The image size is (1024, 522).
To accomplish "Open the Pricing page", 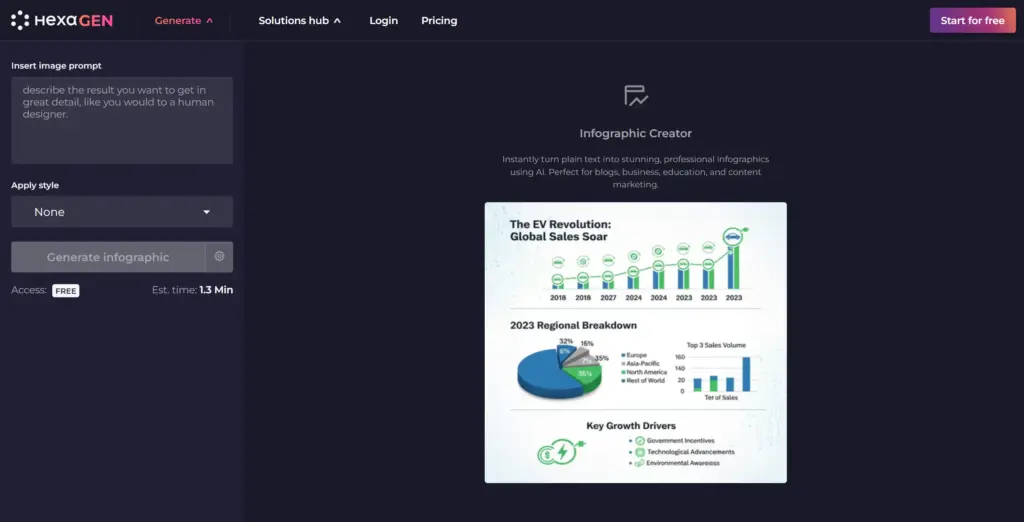I will pos(439,21).
